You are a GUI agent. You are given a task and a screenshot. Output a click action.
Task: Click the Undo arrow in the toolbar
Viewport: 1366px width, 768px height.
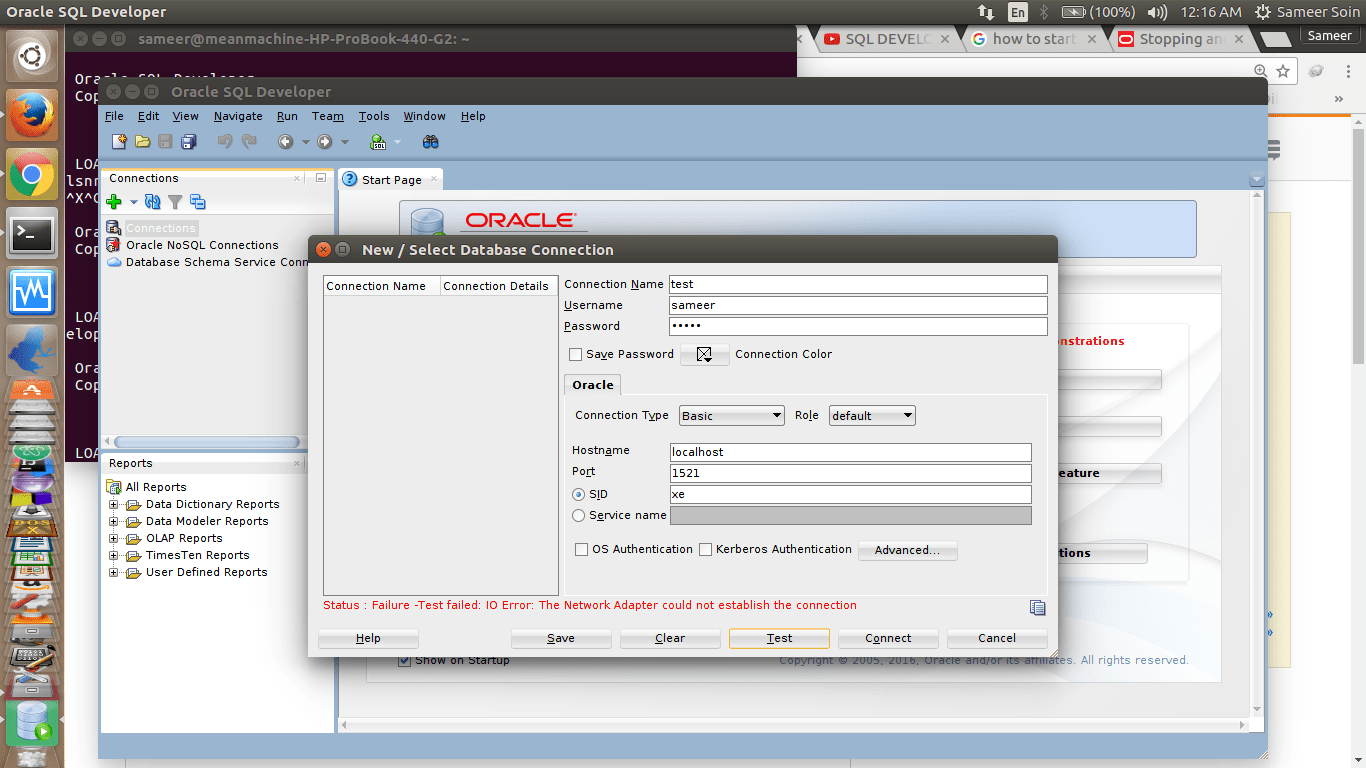pyautogui.click(x=224, y=141)
